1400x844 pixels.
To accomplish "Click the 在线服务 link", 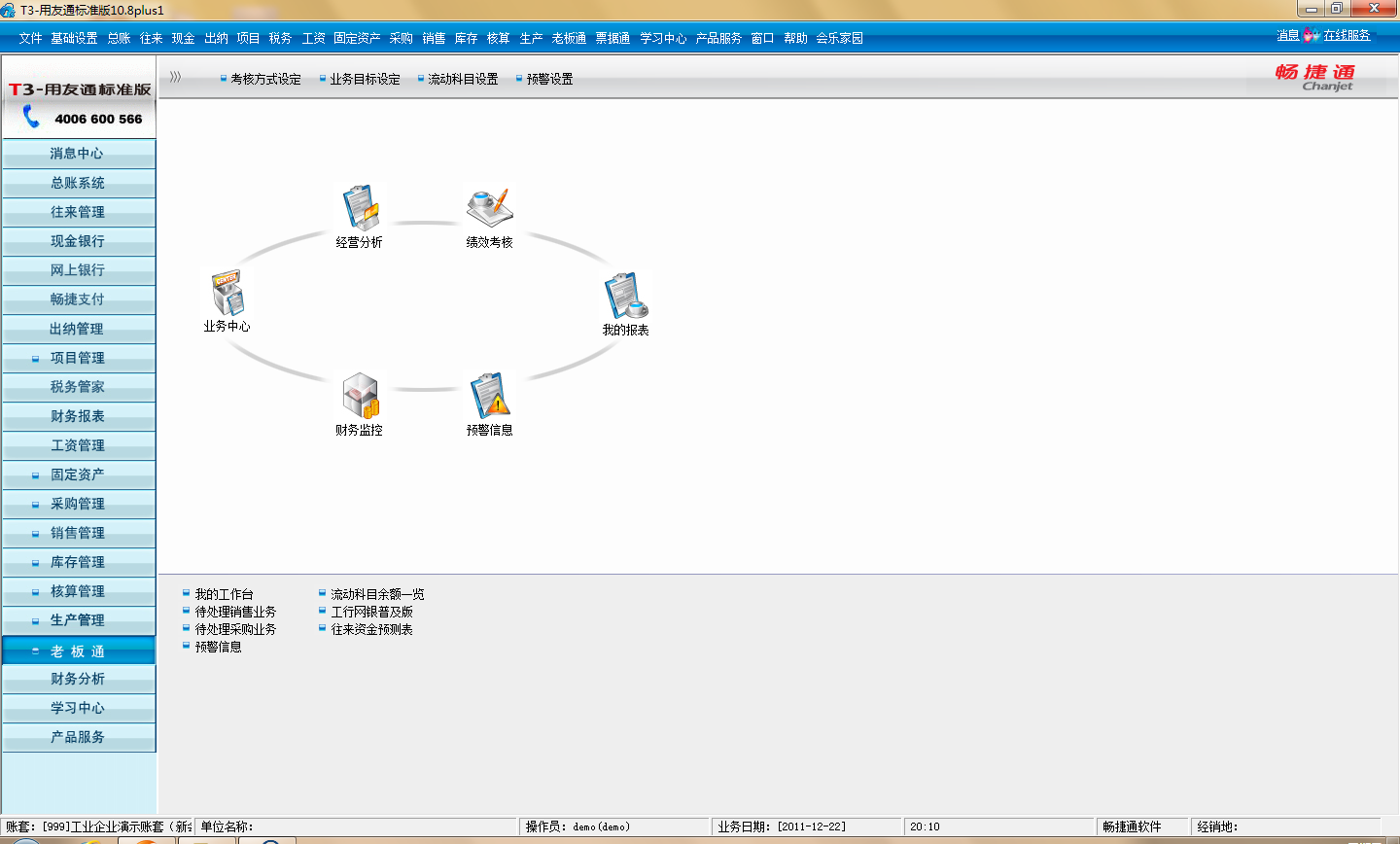I will (x=1347, y=36).
